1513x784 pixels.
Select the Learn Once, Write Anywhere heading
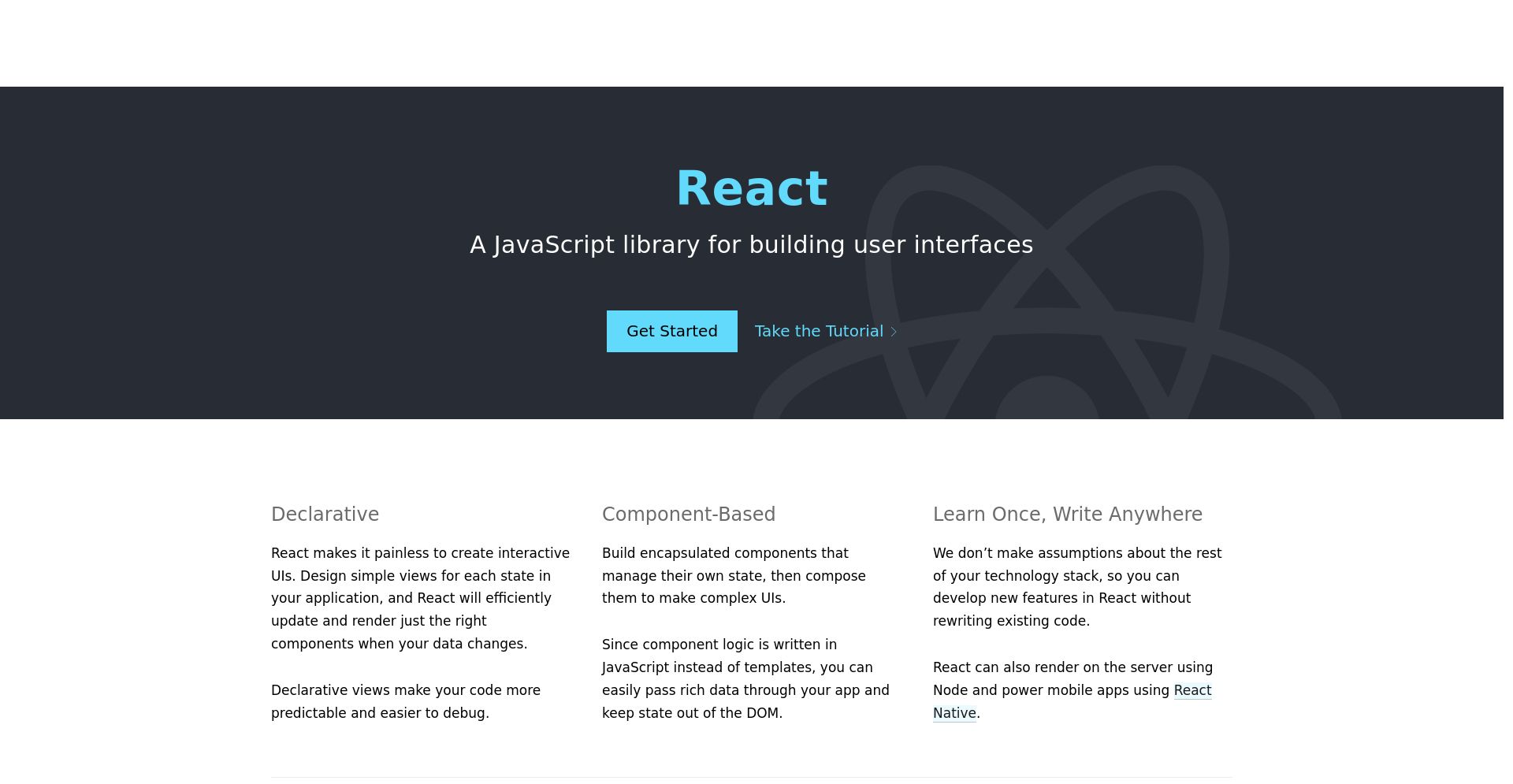(1068, 515)
